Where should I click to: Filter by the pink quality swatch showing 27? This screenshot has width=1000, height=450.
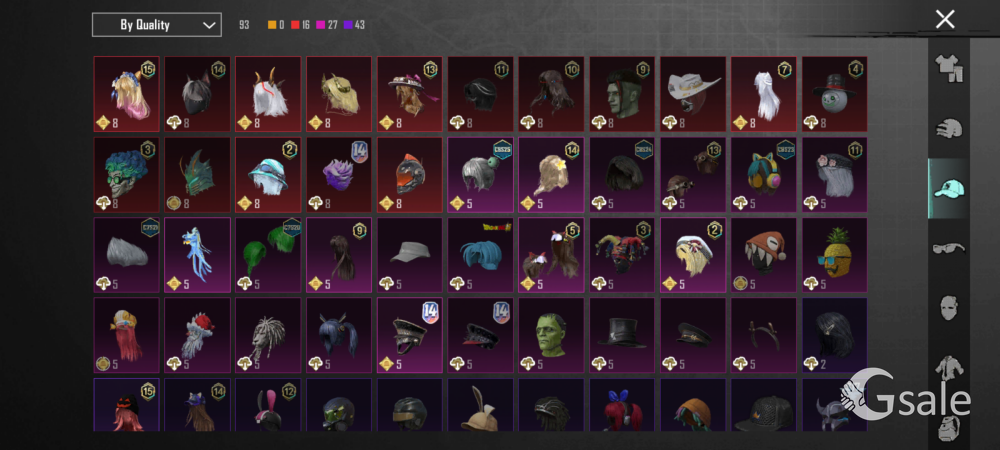(x=321, y=25)
